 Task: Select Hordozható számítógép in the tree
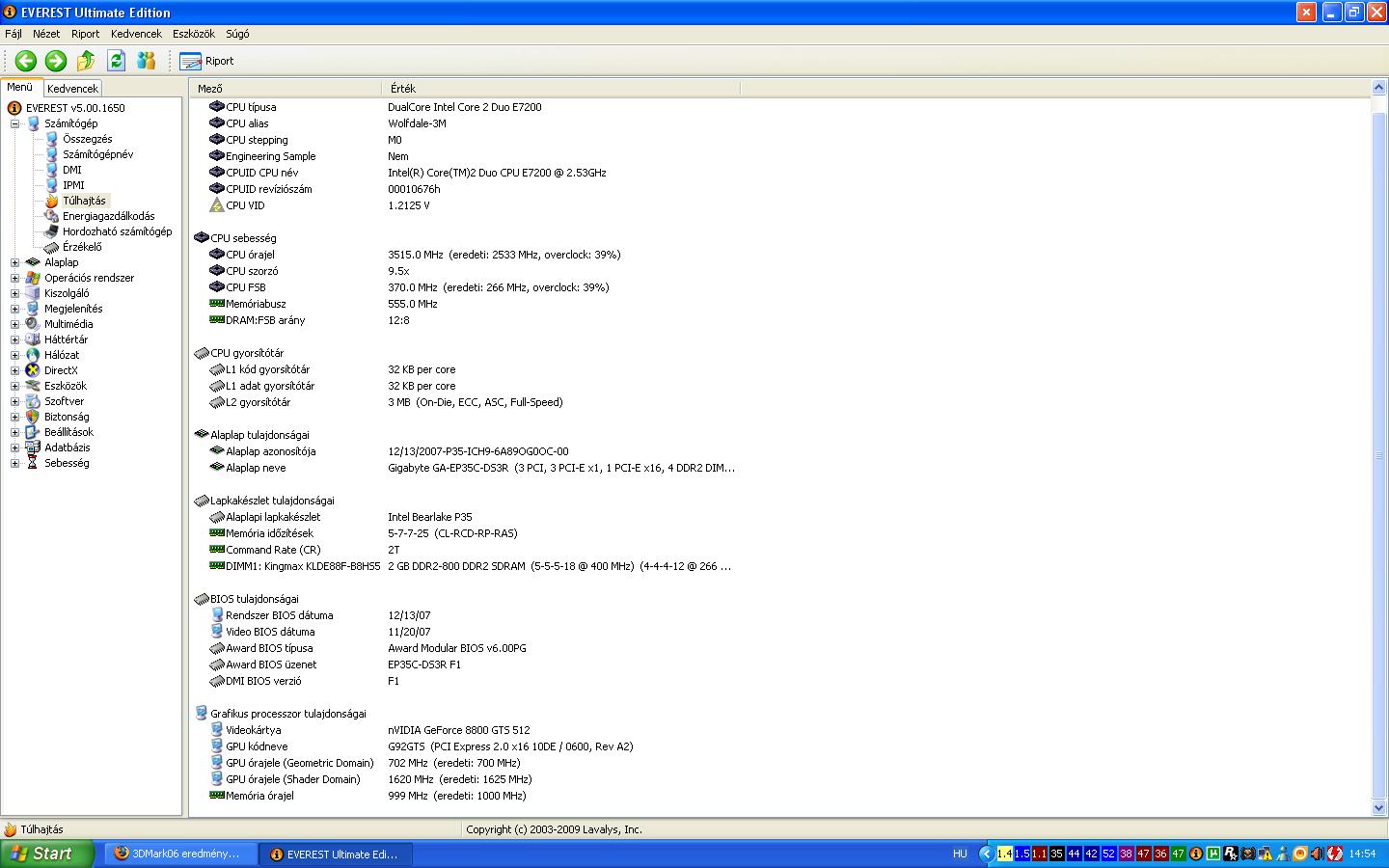pos(118,231)
